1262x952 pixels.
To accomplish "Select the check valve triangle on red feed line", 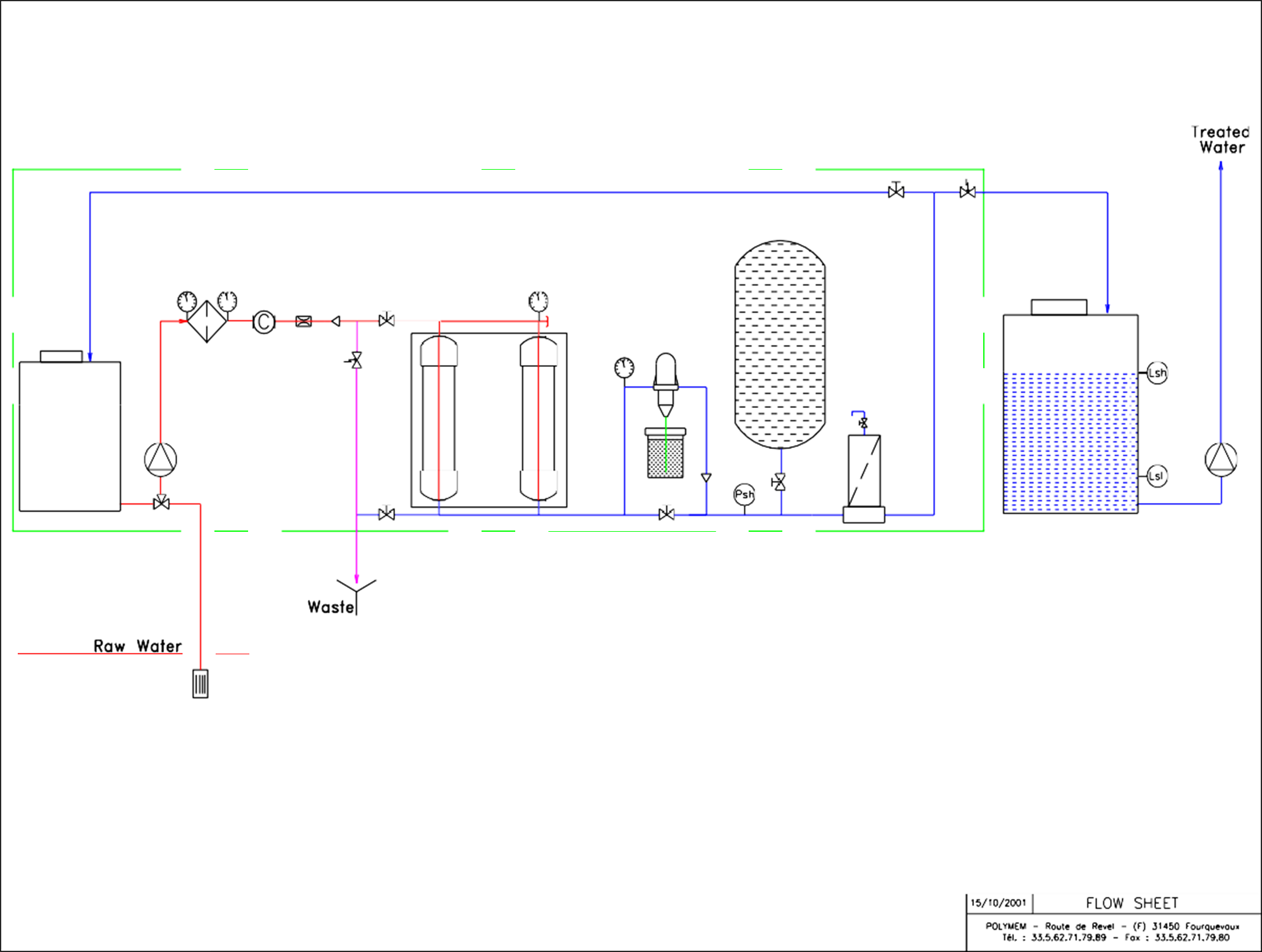I will click(336, 321).
